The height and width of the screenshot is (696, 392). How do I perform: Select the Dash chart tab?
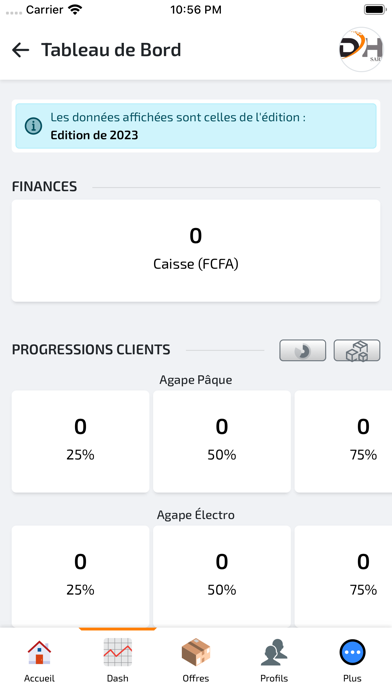coord(118,661)
